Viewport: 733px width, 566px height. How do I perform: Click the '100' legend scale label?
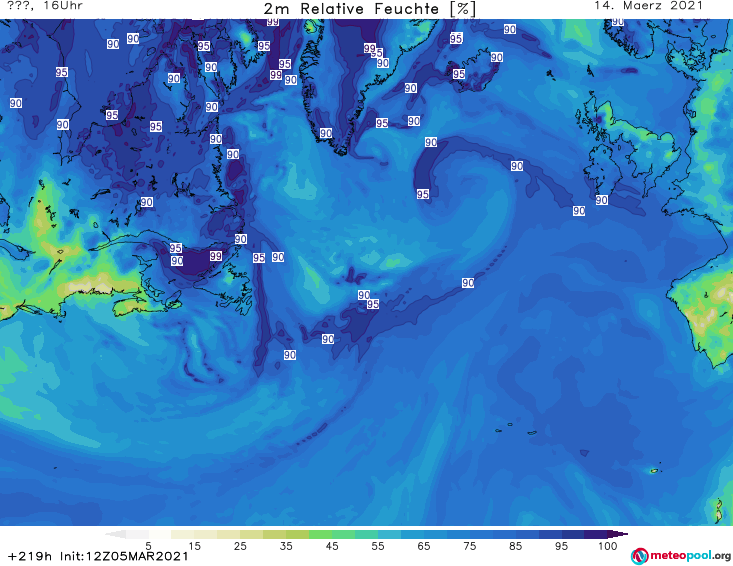(608, 546)
